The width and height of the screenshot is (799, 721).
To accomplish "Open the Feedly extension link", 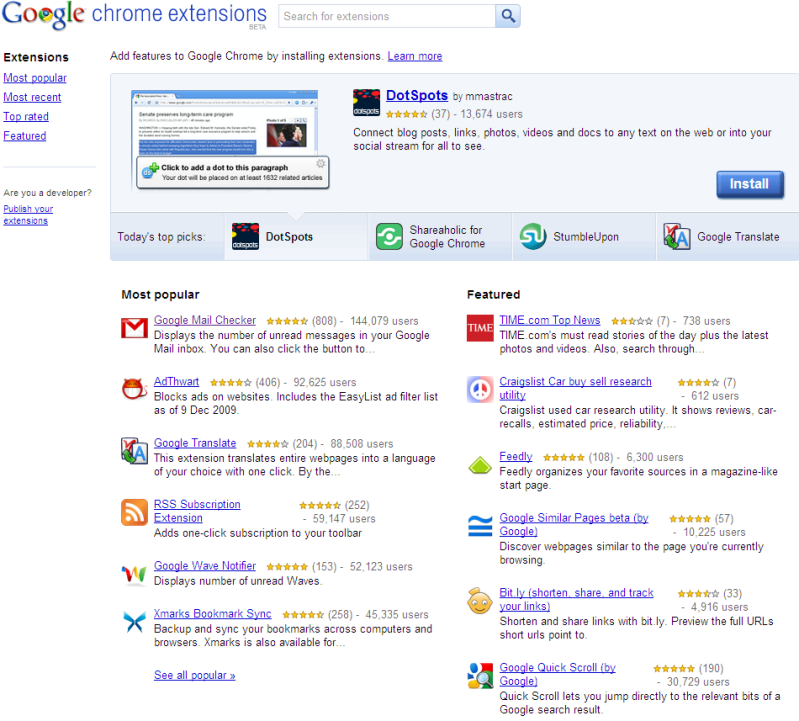I will (x=516, y=457).
